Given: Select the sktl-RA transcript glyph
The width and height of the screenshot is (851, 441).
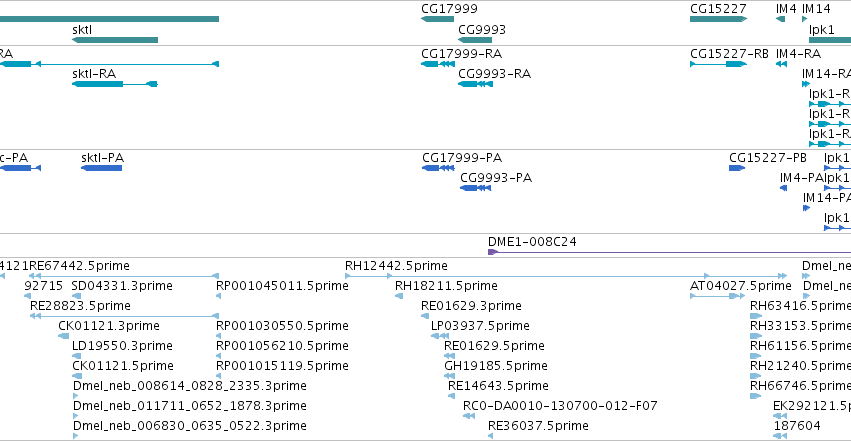Looking at the screenshot, I should point(115,84).
